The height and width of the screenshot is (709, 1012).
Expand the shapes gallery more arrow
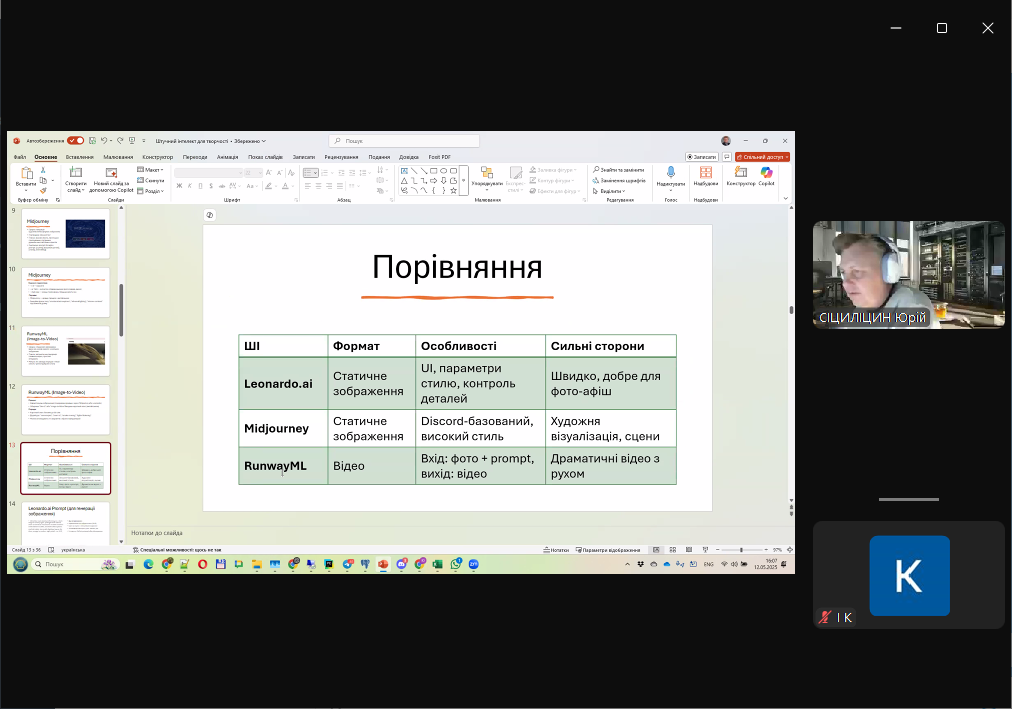[x=463, y=181]
